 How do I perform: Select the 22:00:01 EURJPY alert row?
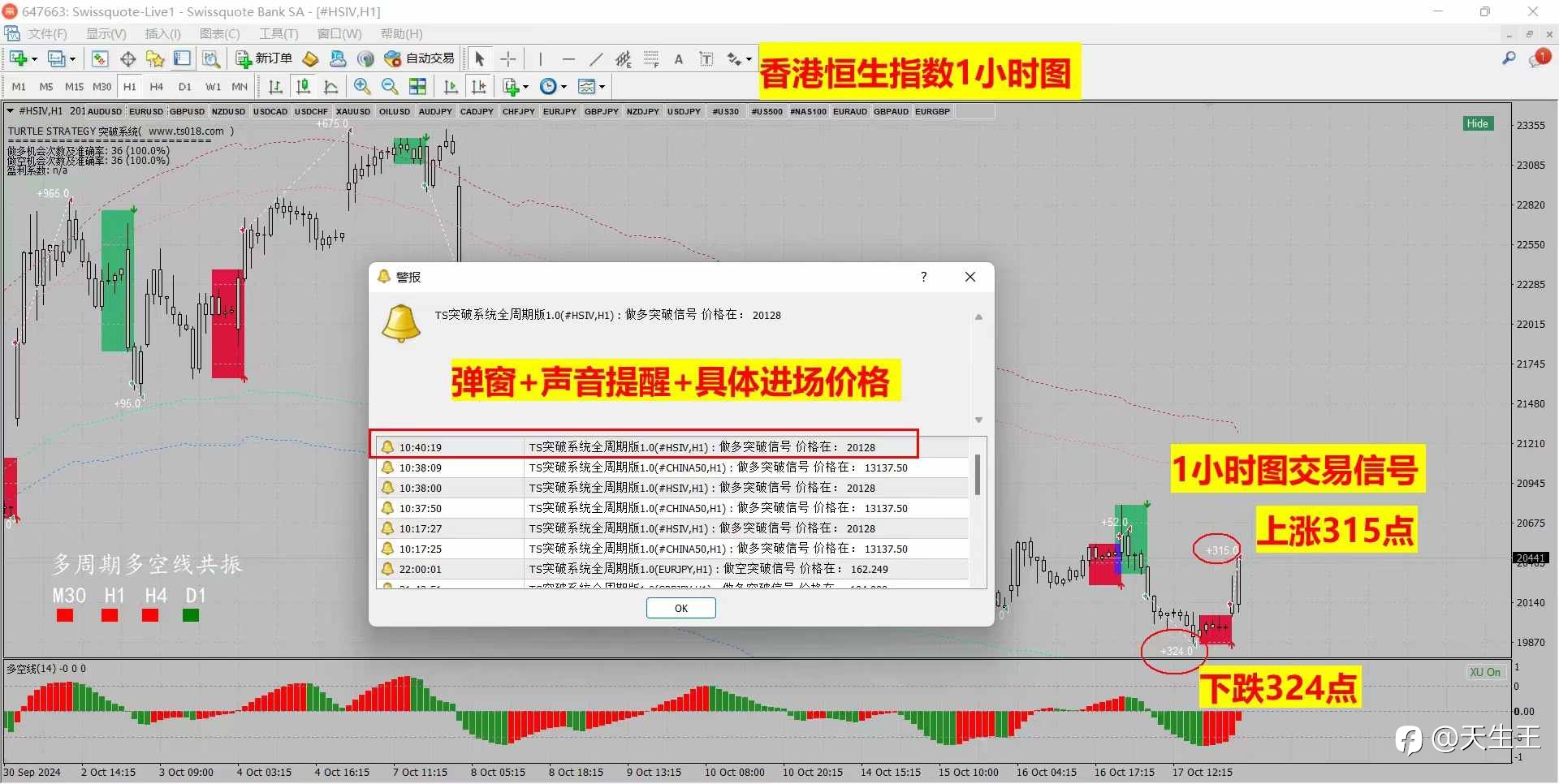[672, 569]
